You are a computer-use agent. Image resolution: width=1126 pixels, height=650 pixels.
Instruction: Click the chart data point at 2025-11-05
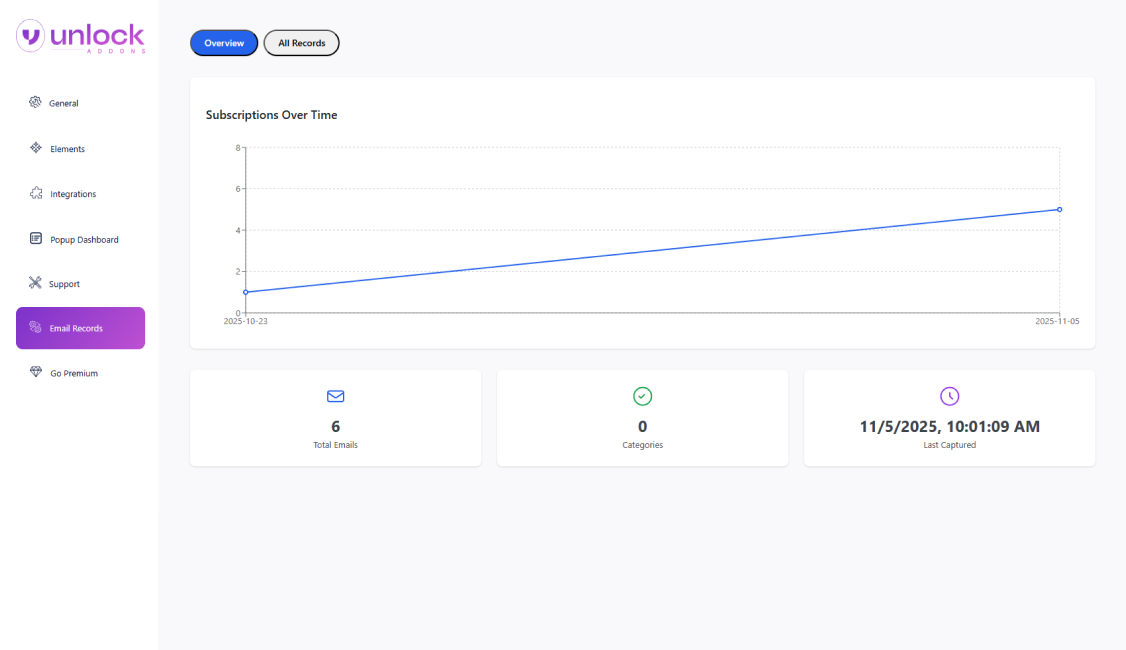pyautogui.click(x=1059, y=210)
